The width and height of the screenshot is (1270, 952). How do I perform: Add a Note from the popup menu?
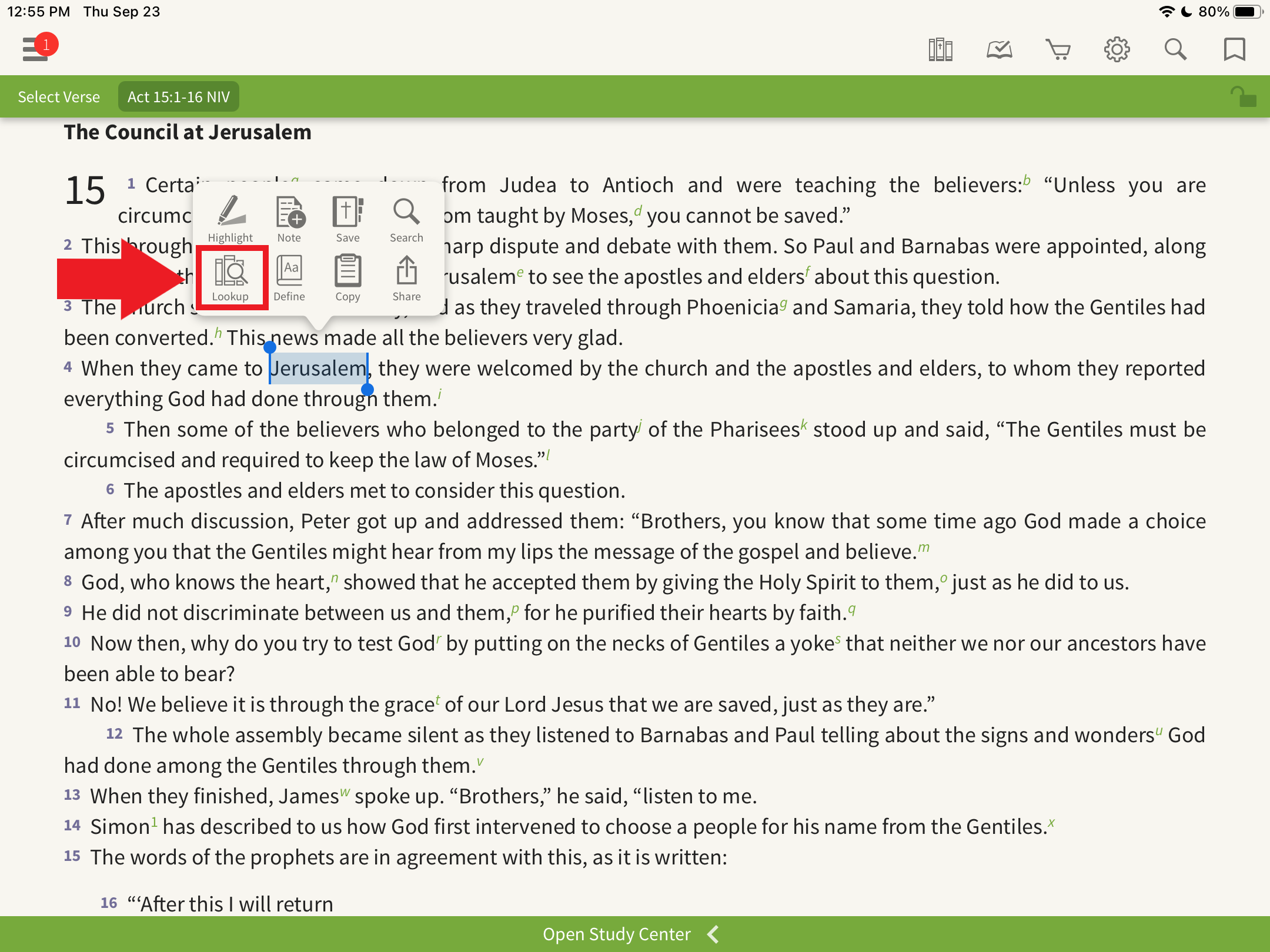(289, 219)
